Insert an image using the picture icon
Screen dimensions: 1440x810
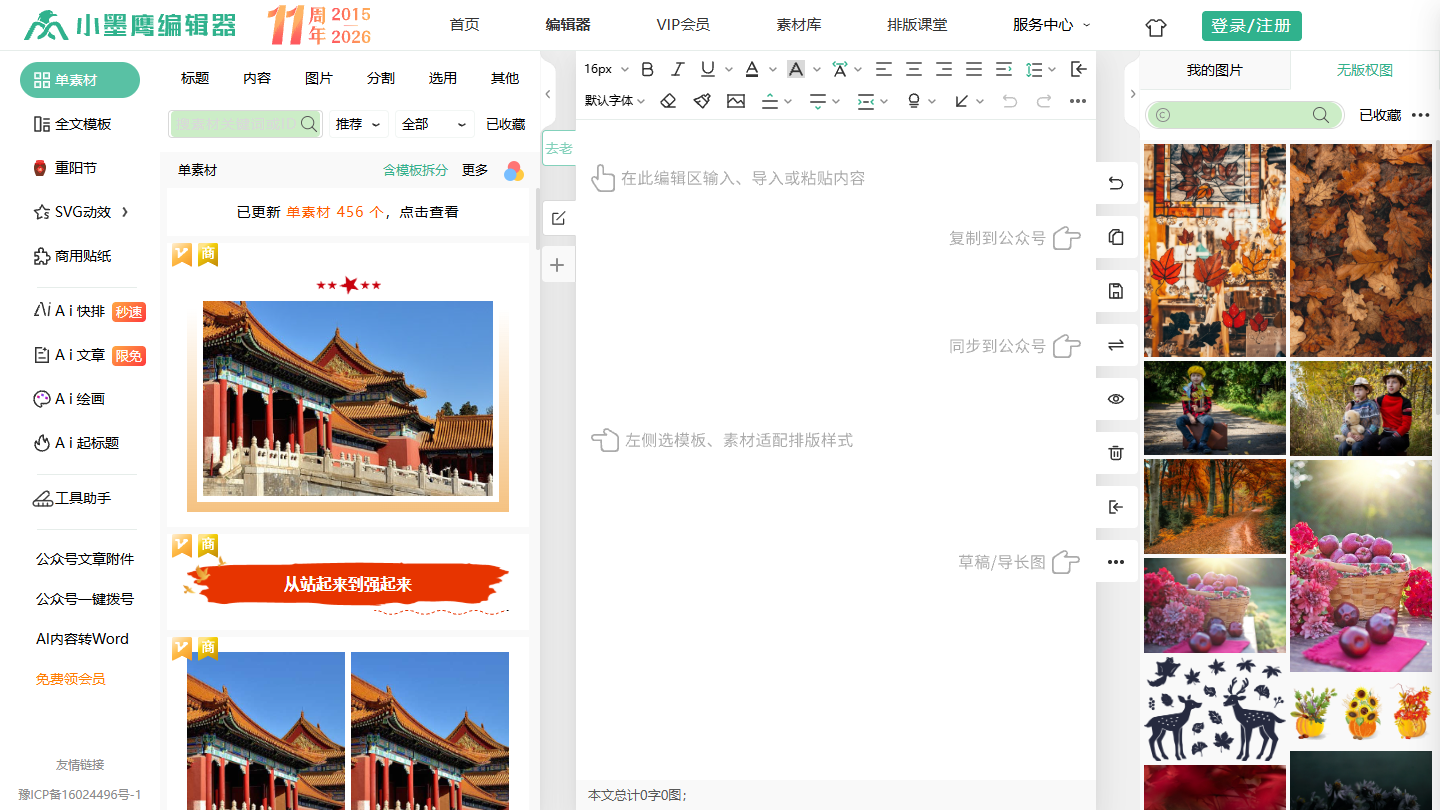click(736, 101)
